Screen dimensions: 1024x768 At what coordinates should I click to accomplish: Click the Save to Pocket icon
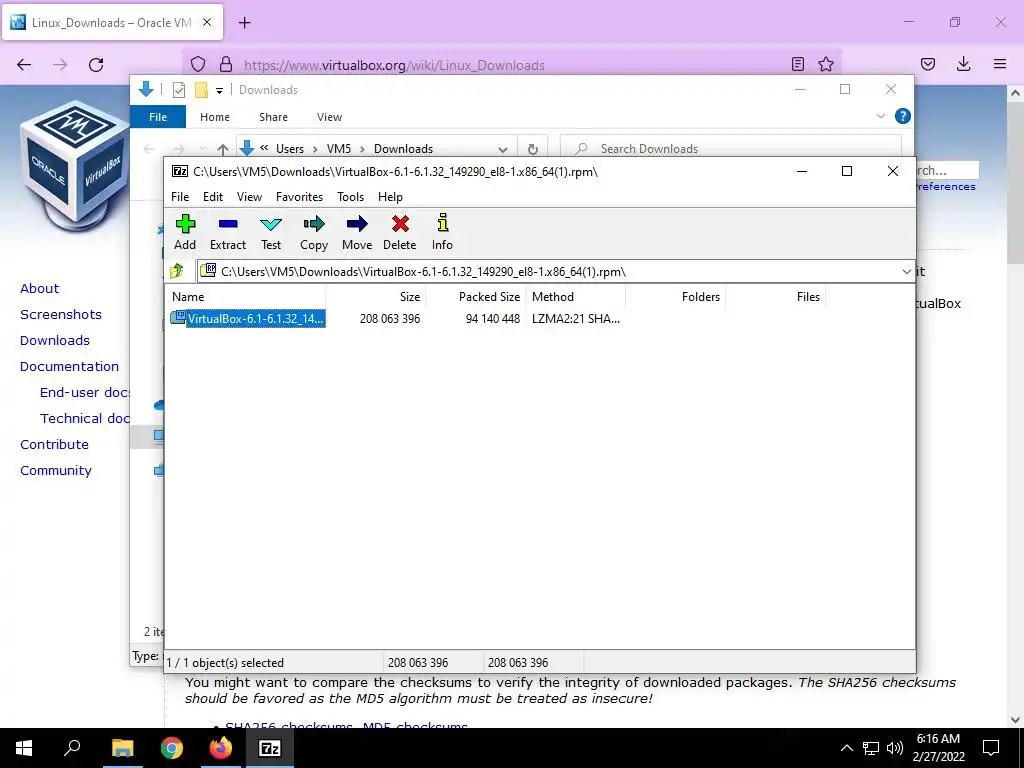click(x=928, y=64)
